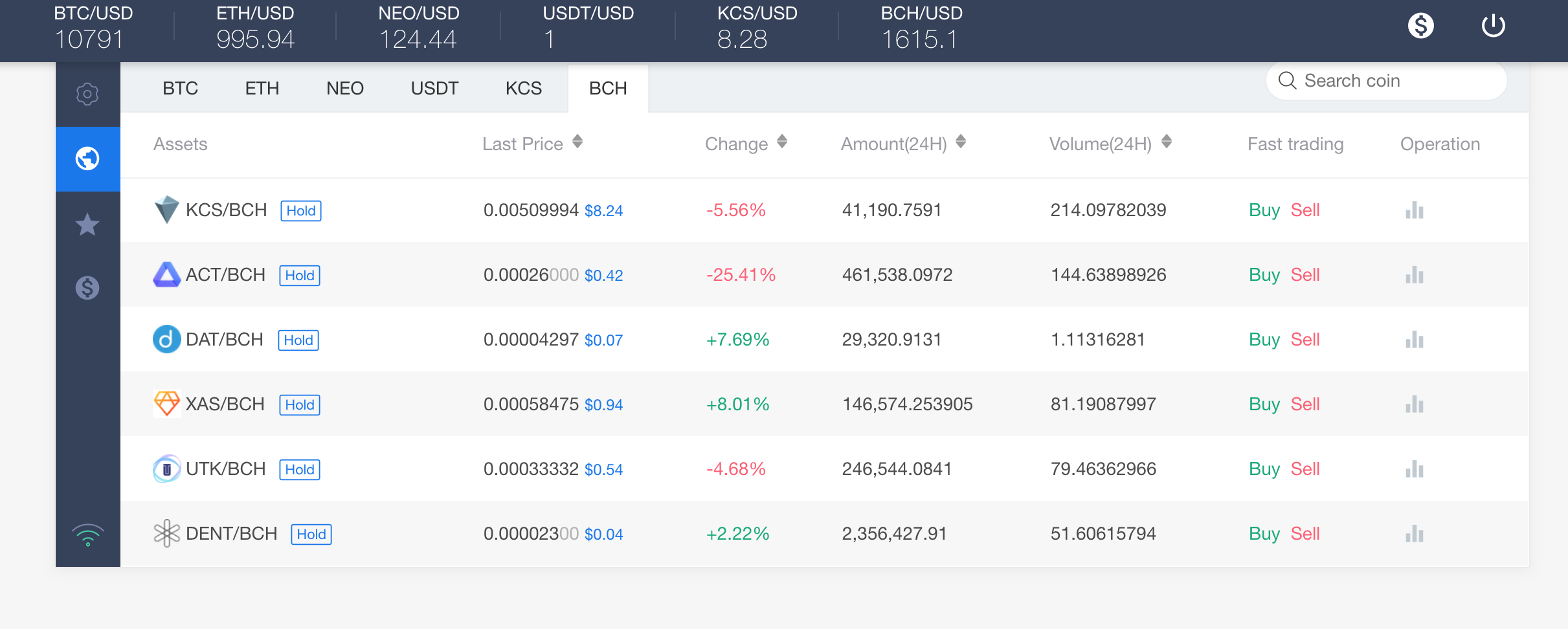Click the 214.09782039 volume value
This screenshot has height=629, width=1568.
[x=1108, y=210]
